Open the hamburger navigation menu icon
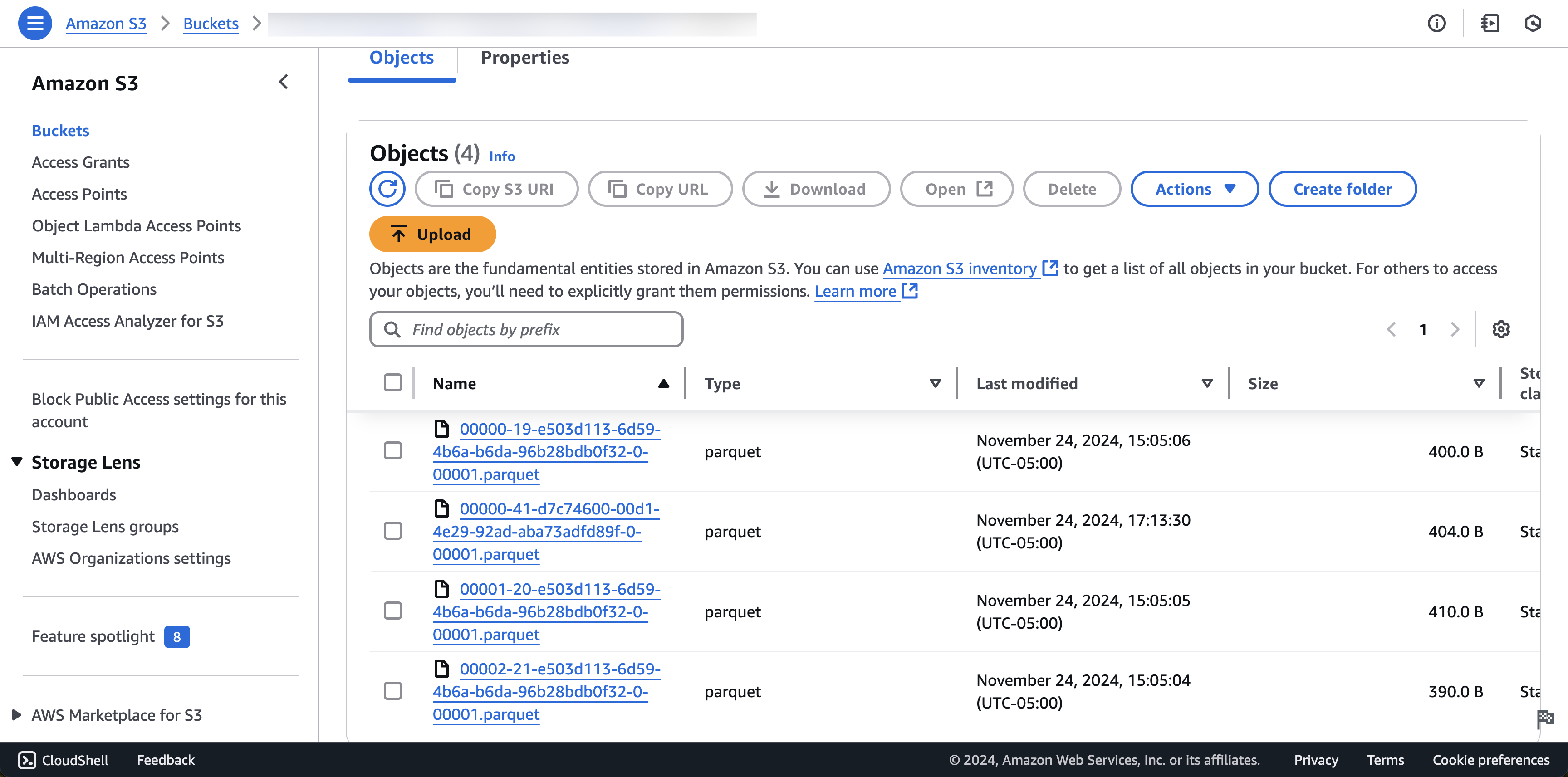Screen dimensions: 1568x777 [x=35, y=24]
